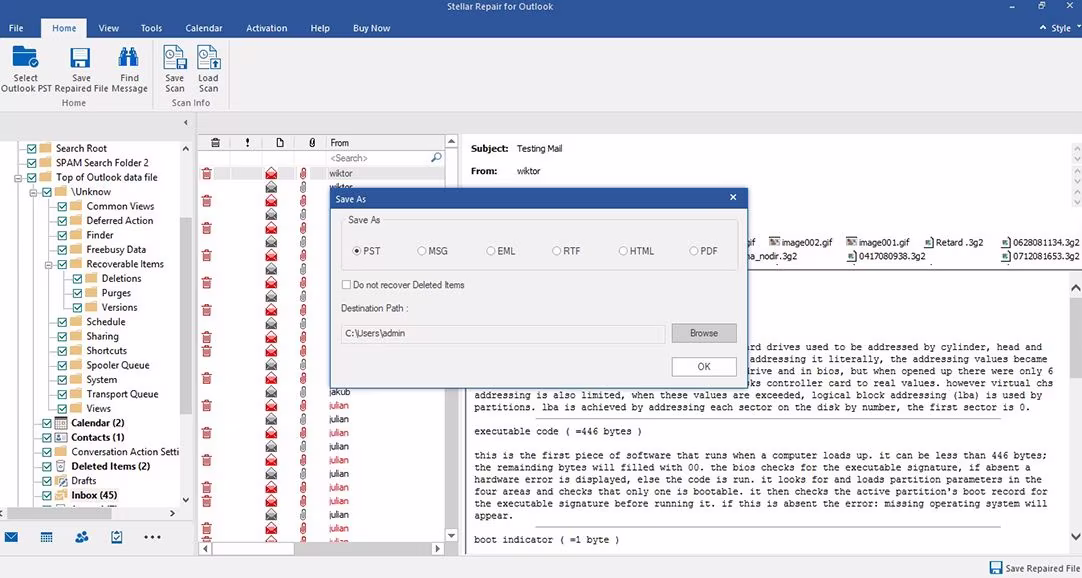The height and width of the screenshot is (578, 1082).
Task: Click folder tree scroll up arrow
Action: [185, 148]
